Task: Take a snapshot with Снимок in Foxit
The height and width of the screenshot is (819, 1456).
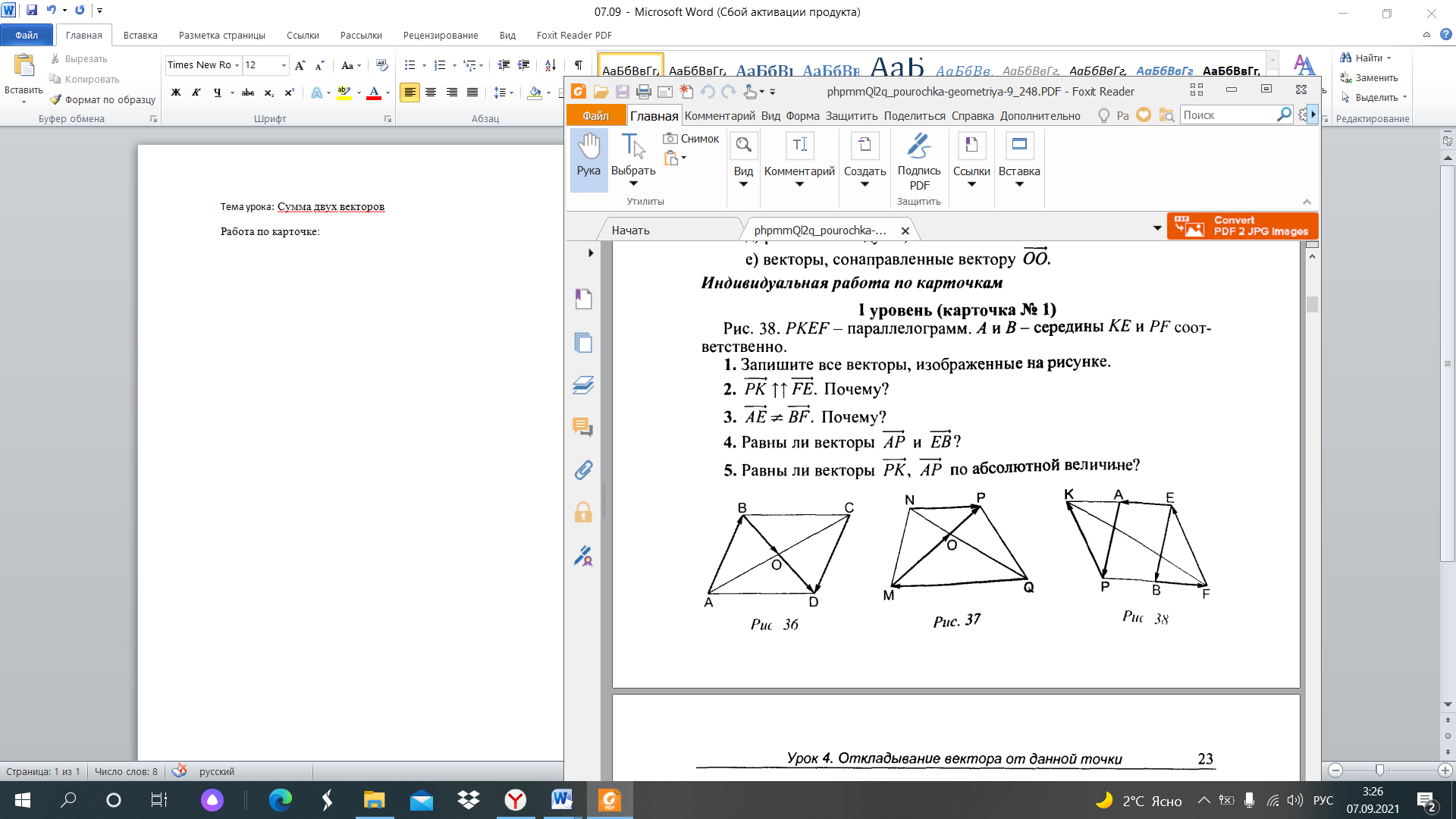Action: (691, 139)
